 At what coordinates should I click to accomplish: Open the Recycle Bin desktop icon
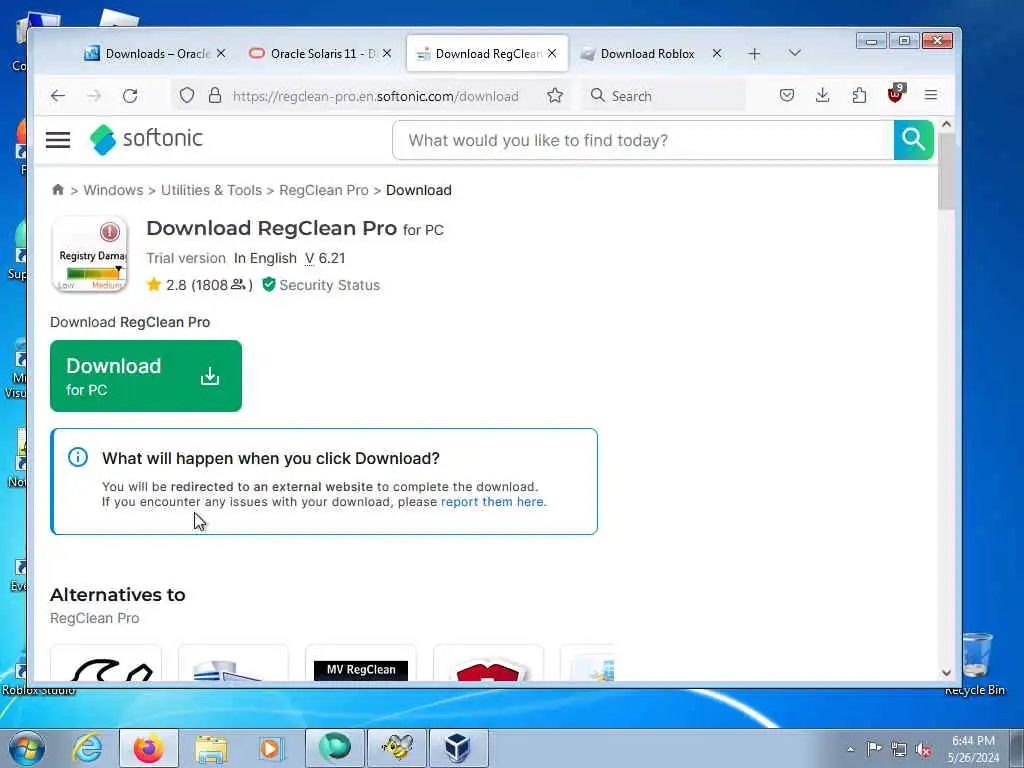click(975, 663)
